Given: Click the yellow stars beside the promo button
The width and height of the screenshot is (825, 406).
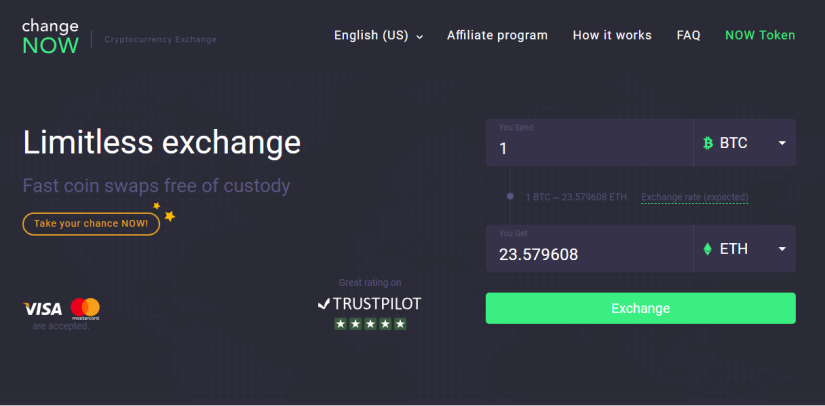Looking at the screenshot, I should coord(164,212).
